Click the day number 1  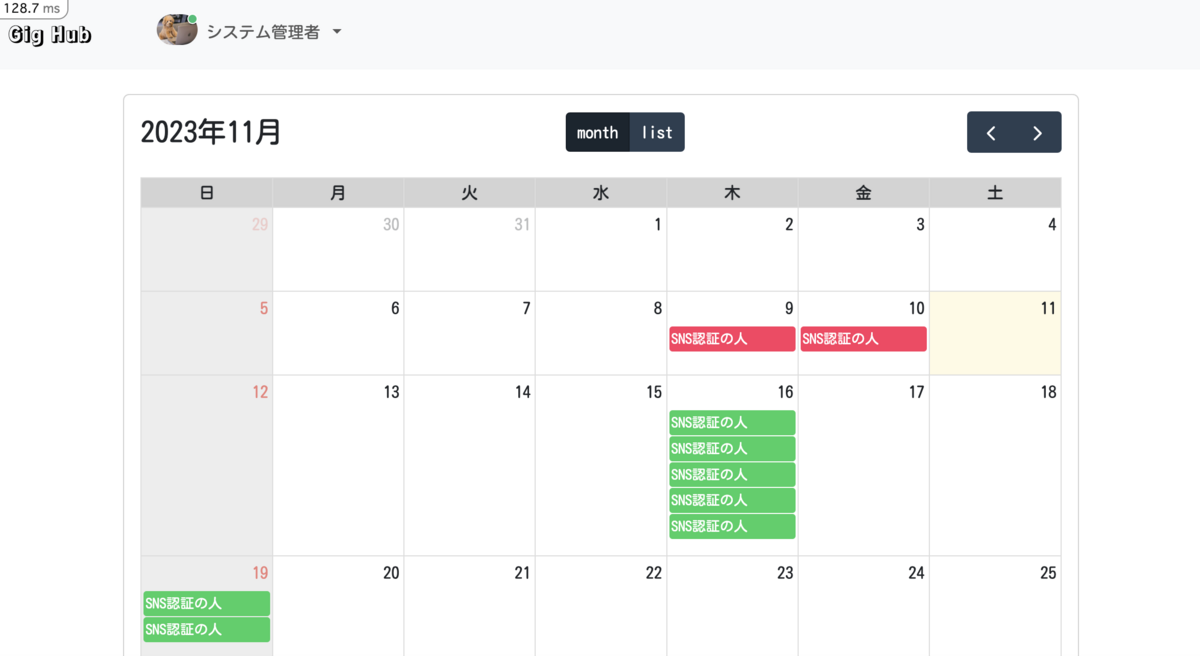click(657, 225)
